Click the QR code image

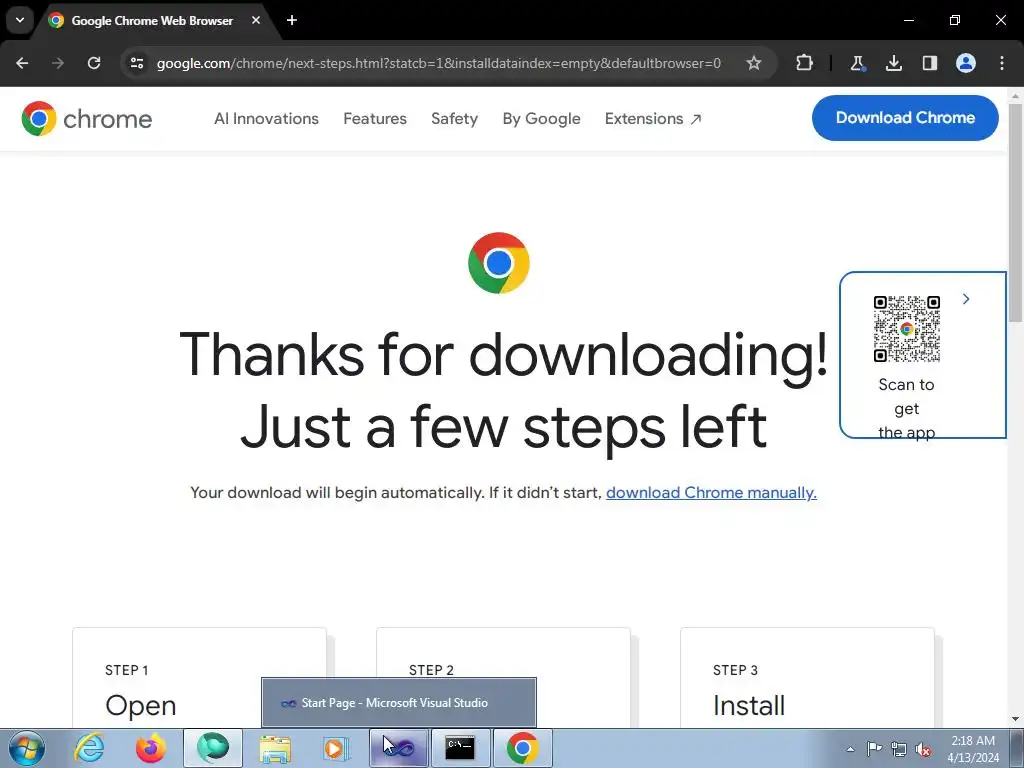(906, 328)
